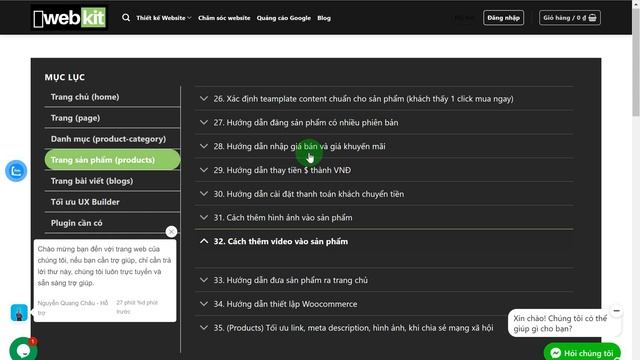Open the shopping cart basket icon
This screenshot has height=360, width=640.
click(x=593, y=18)
